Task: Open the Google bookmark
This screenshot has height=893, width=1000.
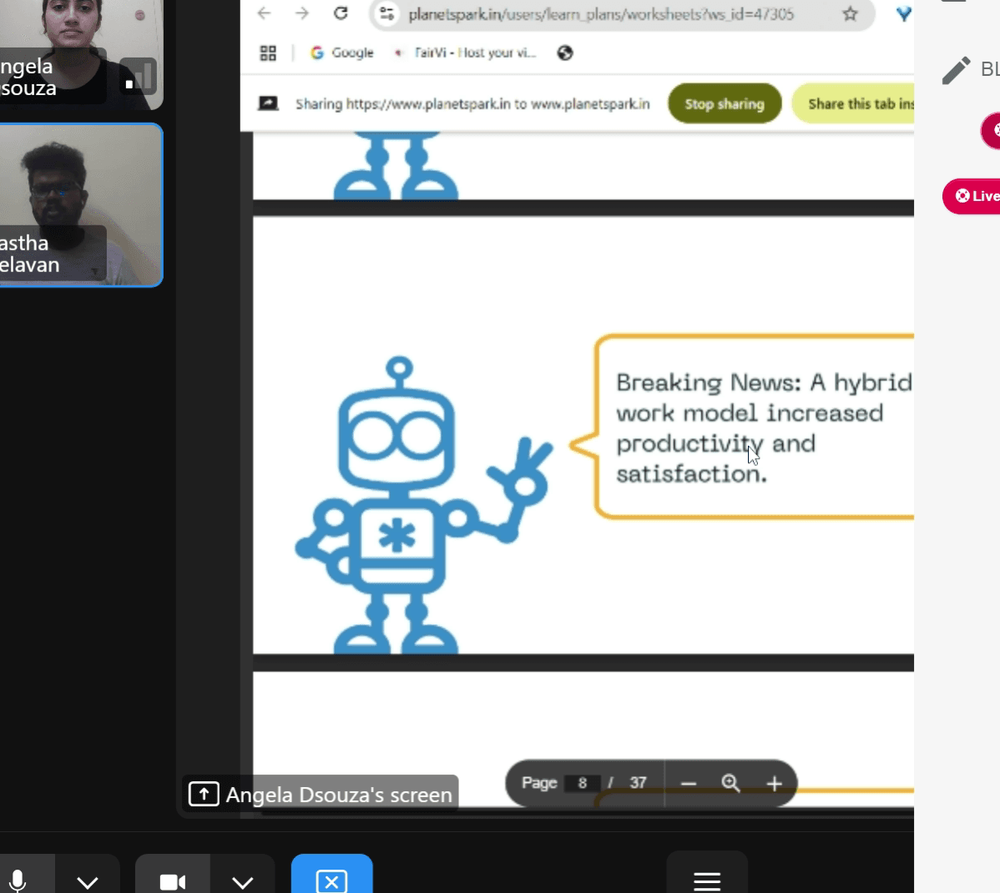Action: point(342,53)
